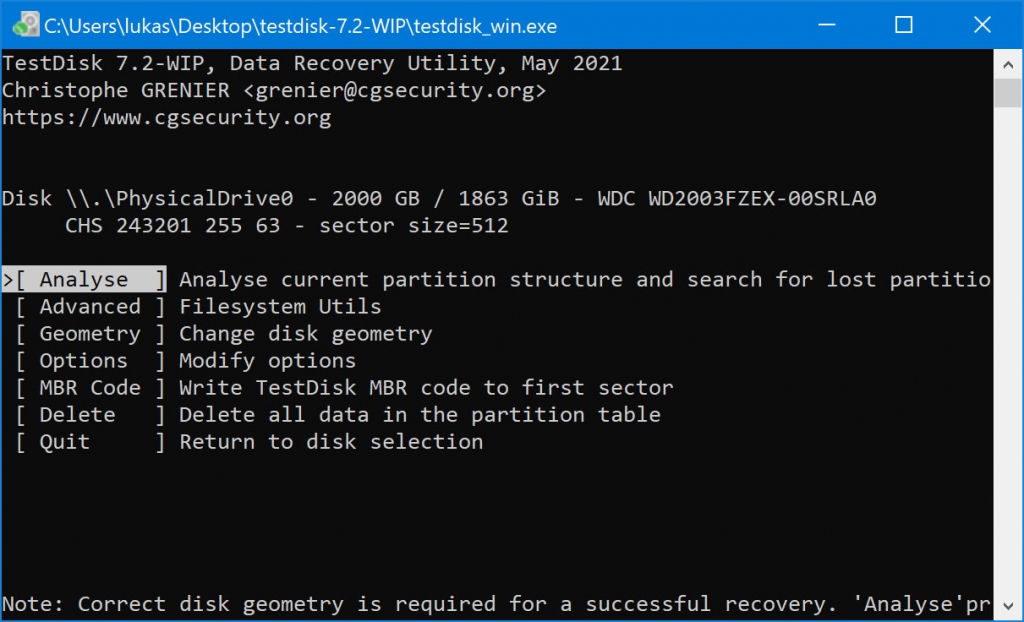Screen dimensions: 1024x622
Task: Click the cgsecurity.org website URL
Action: (167, 117)
